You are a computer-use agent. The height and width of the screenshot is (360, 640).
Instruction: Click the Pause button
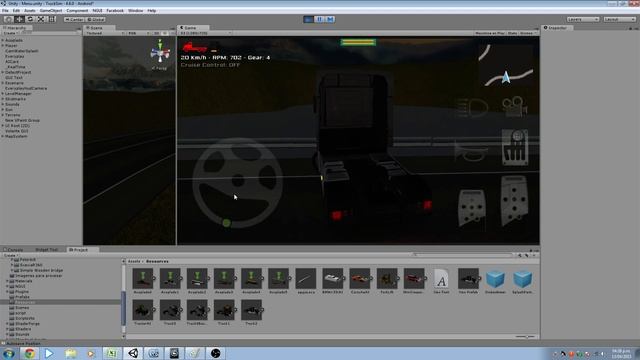coord(320,19)
